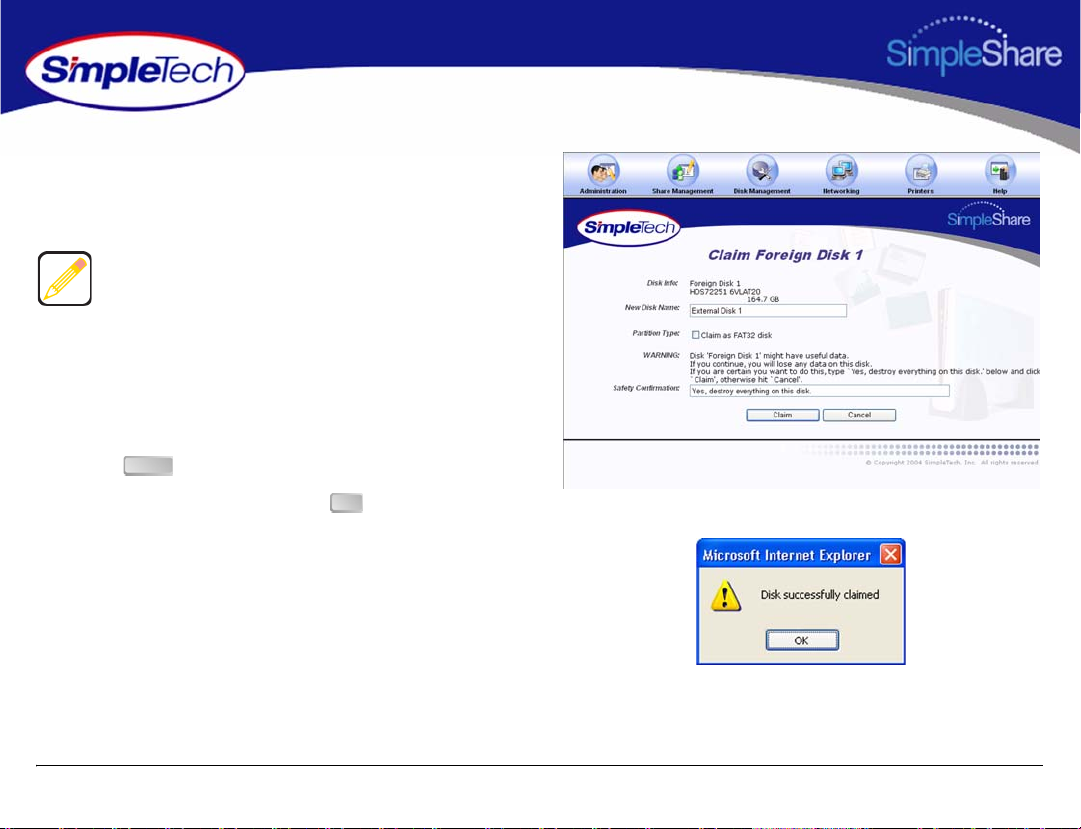Click the SimpleTech logo inside the web panel
Screen dimensions: 1081x829
(x=629, y=228)
